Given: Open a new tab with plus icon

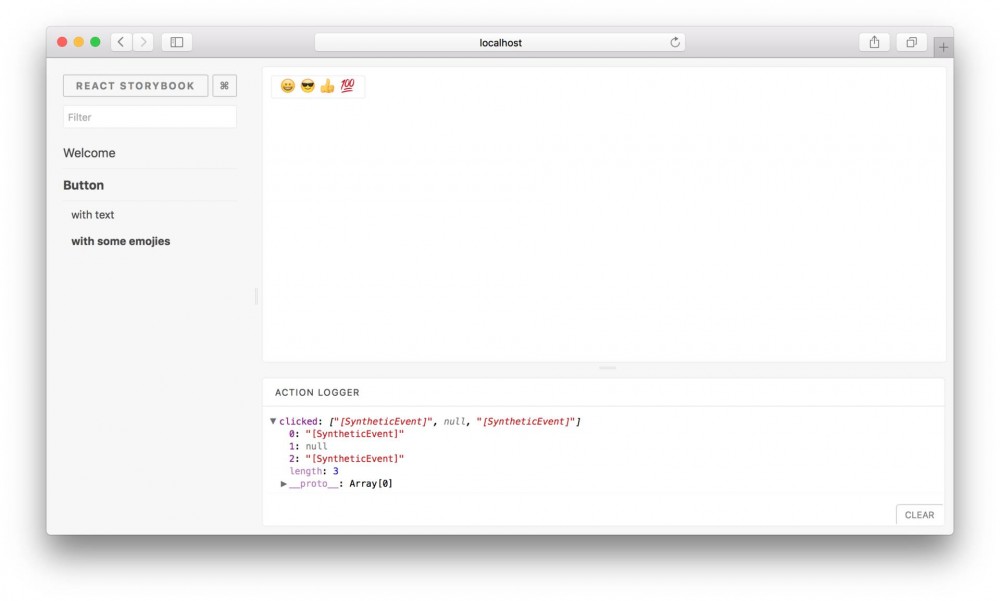Looking at the screenshot, I should [943, 47].
